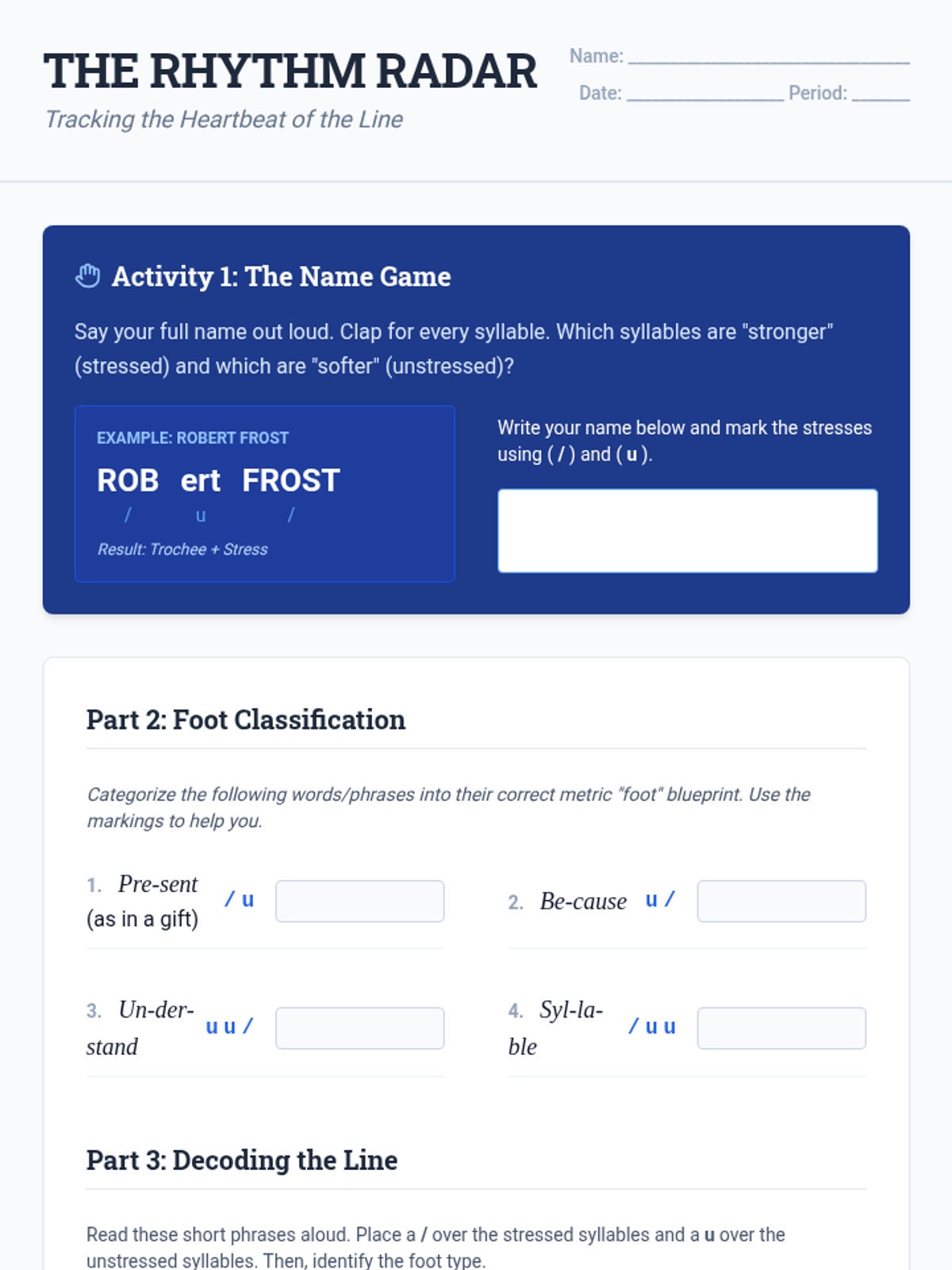
Task: Click THE RHYTHM RADAR title
Action: pyautogui.click(x=290, y=71)
